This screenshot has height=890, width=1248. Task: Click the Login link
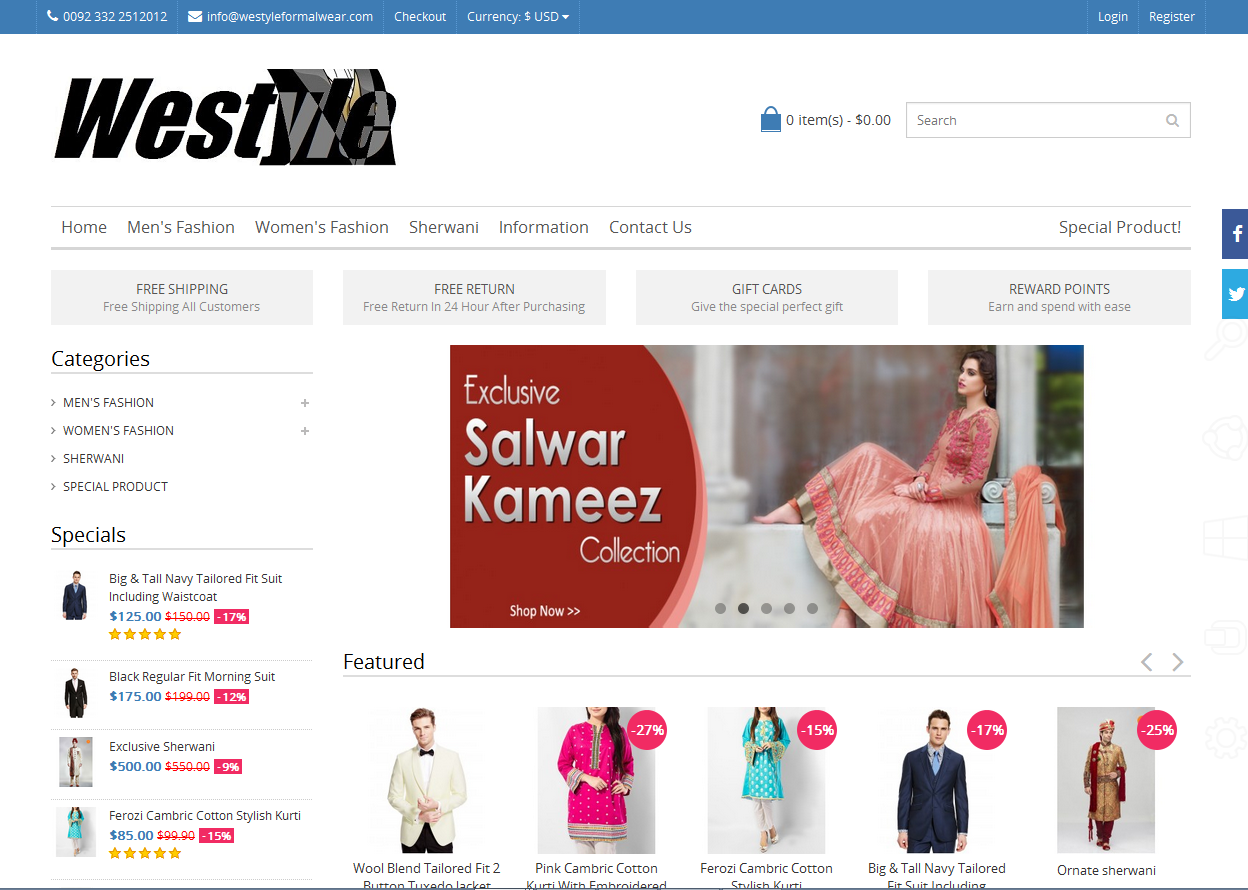[x=1113, y=17]
